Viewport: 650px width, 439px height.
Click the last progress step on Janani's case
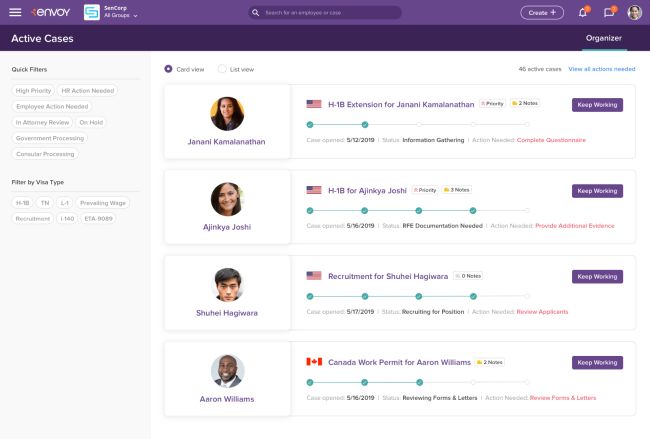click(x=527, y=125)
